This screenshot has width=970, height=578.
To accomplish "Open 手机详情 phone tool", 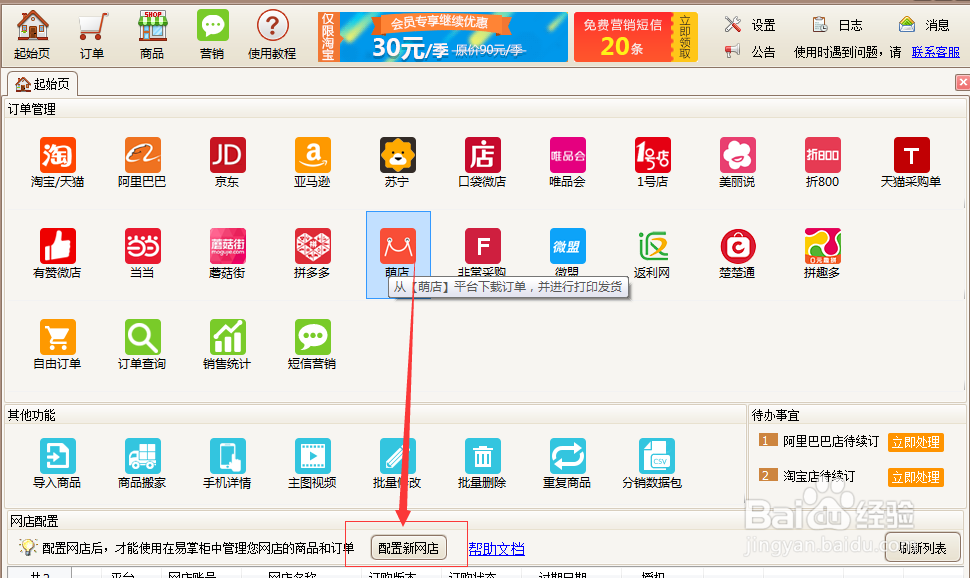I will pos(227,464).
